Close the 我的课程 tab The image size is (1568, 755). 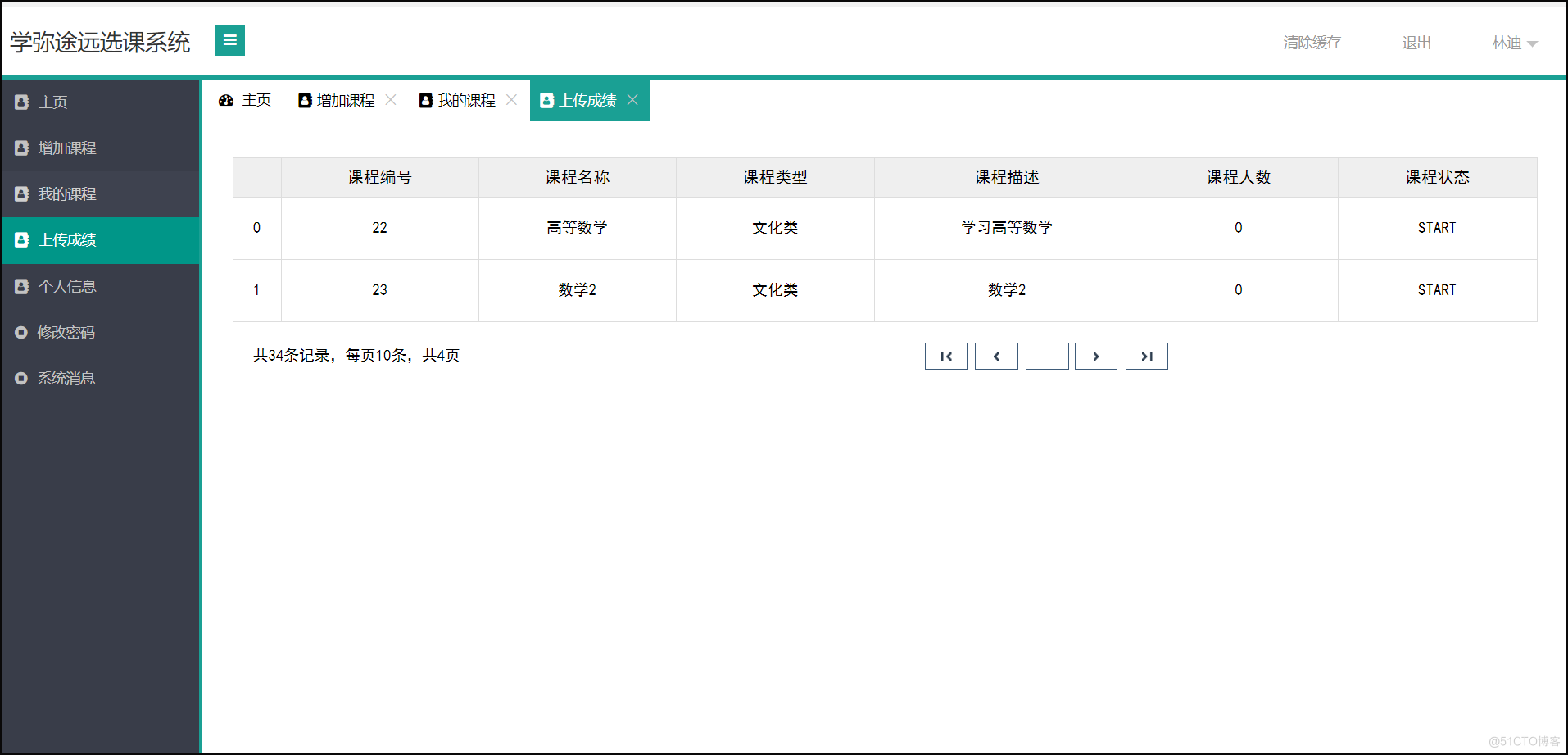[x=511, y=99]
